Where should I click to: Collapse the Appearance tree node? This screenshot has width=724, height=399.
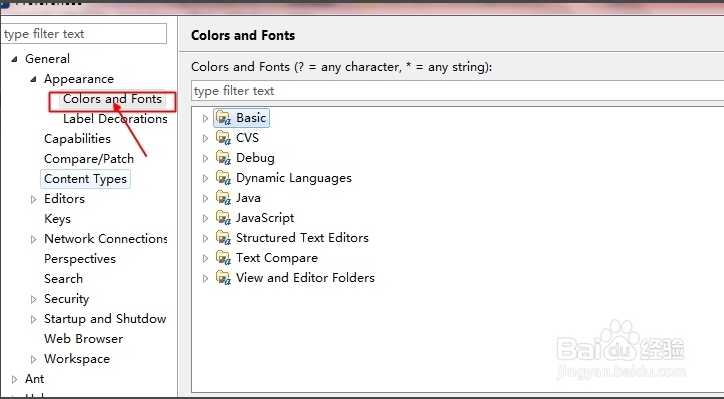tap(33, 79)
